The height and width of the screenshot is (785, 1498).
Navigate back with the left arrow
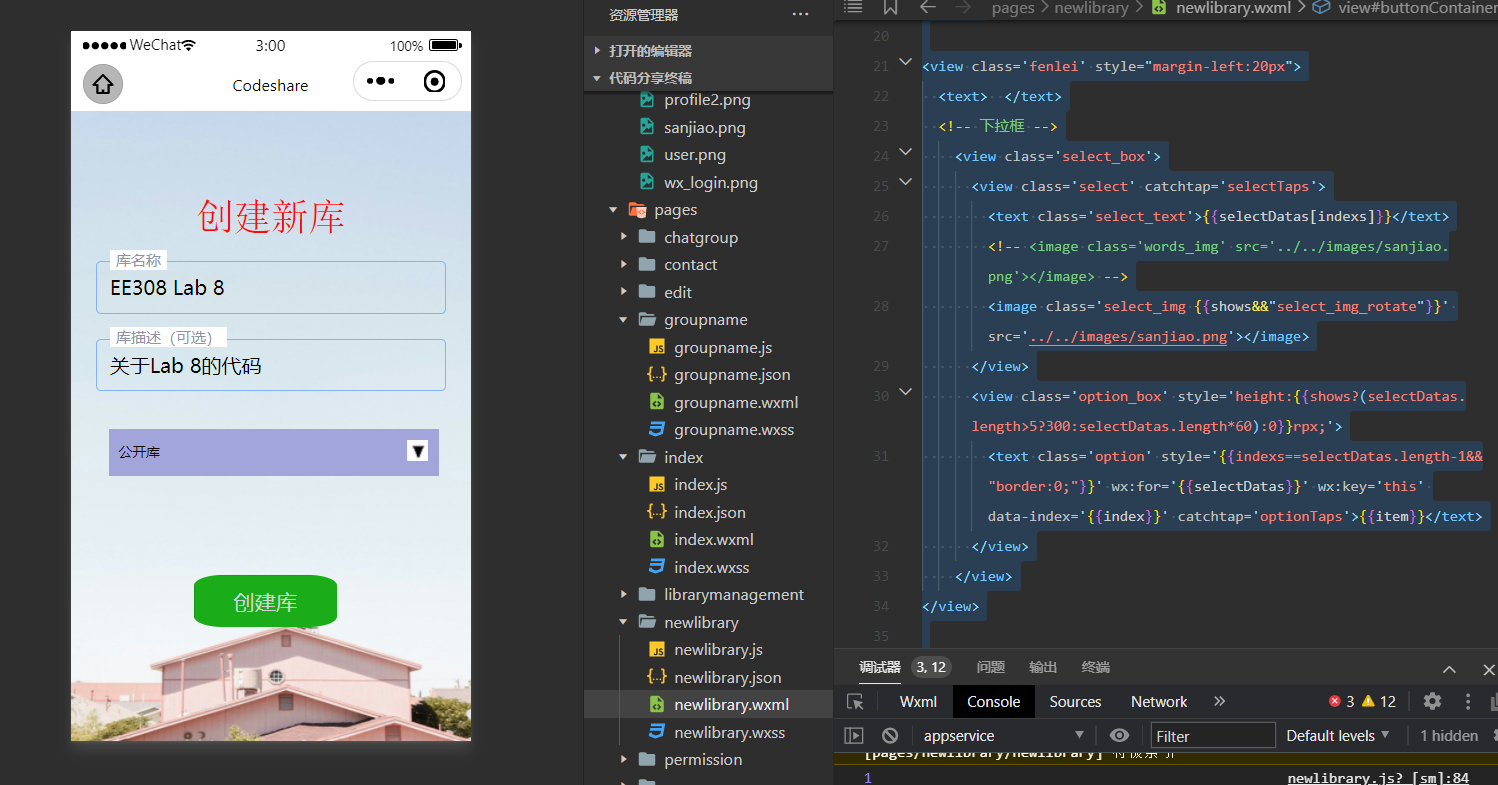(928, 7)
